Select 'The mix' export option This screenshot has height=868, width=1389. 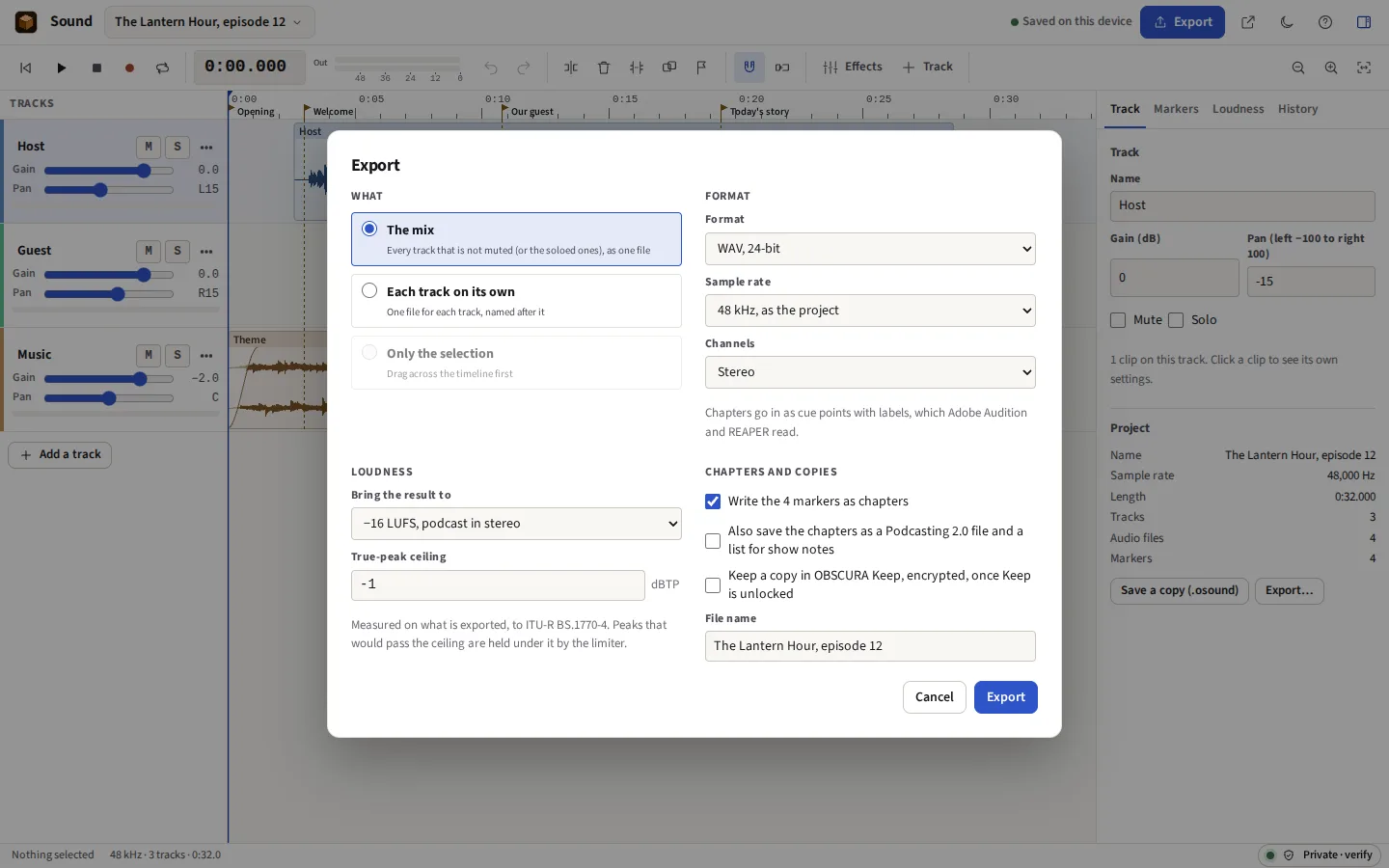tap(516, 239)
